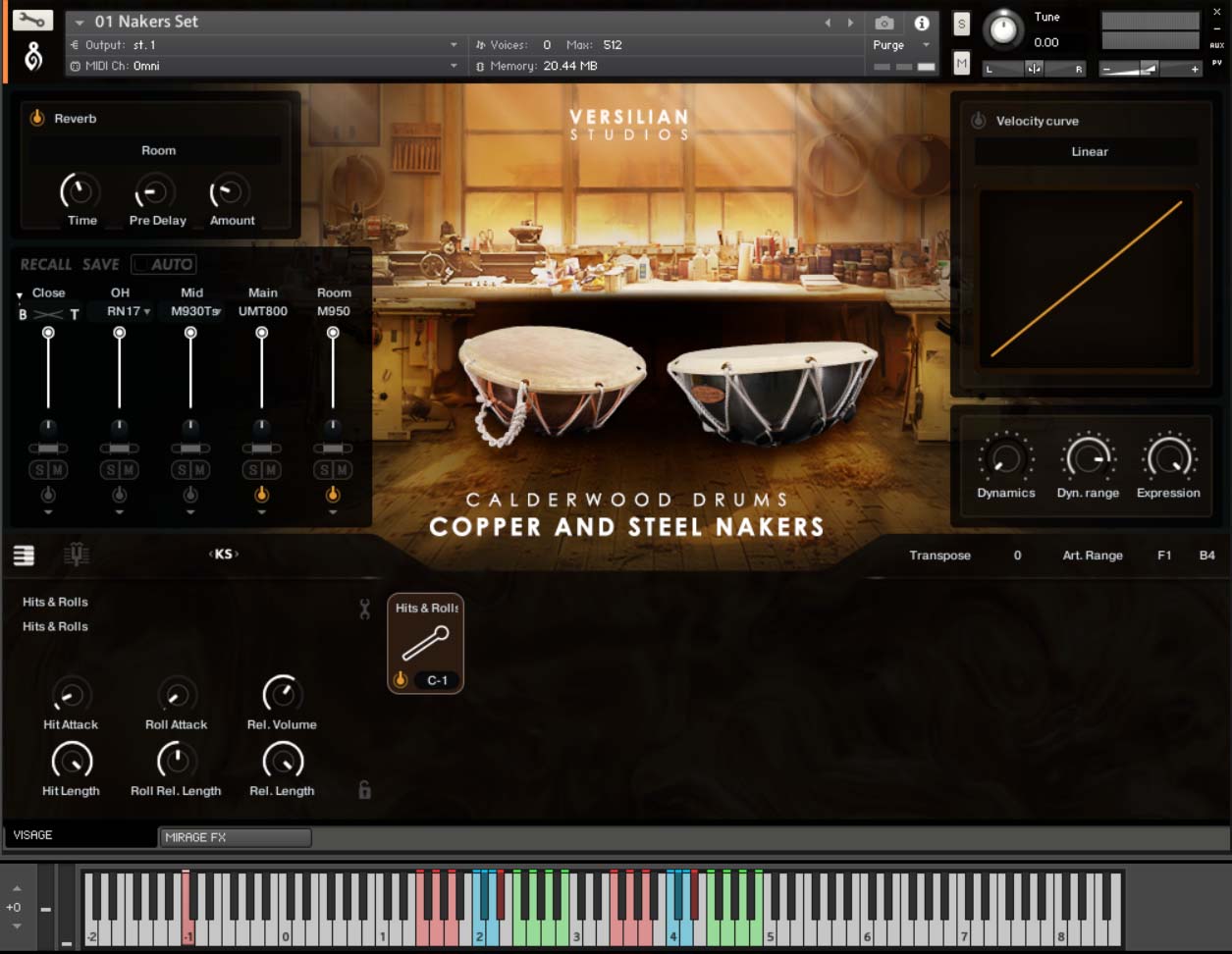Image resolution: width=1232 pixels, height=954 pixels.
Task: Show instrument info via the 'i' icon
Action: click(921, 23)
